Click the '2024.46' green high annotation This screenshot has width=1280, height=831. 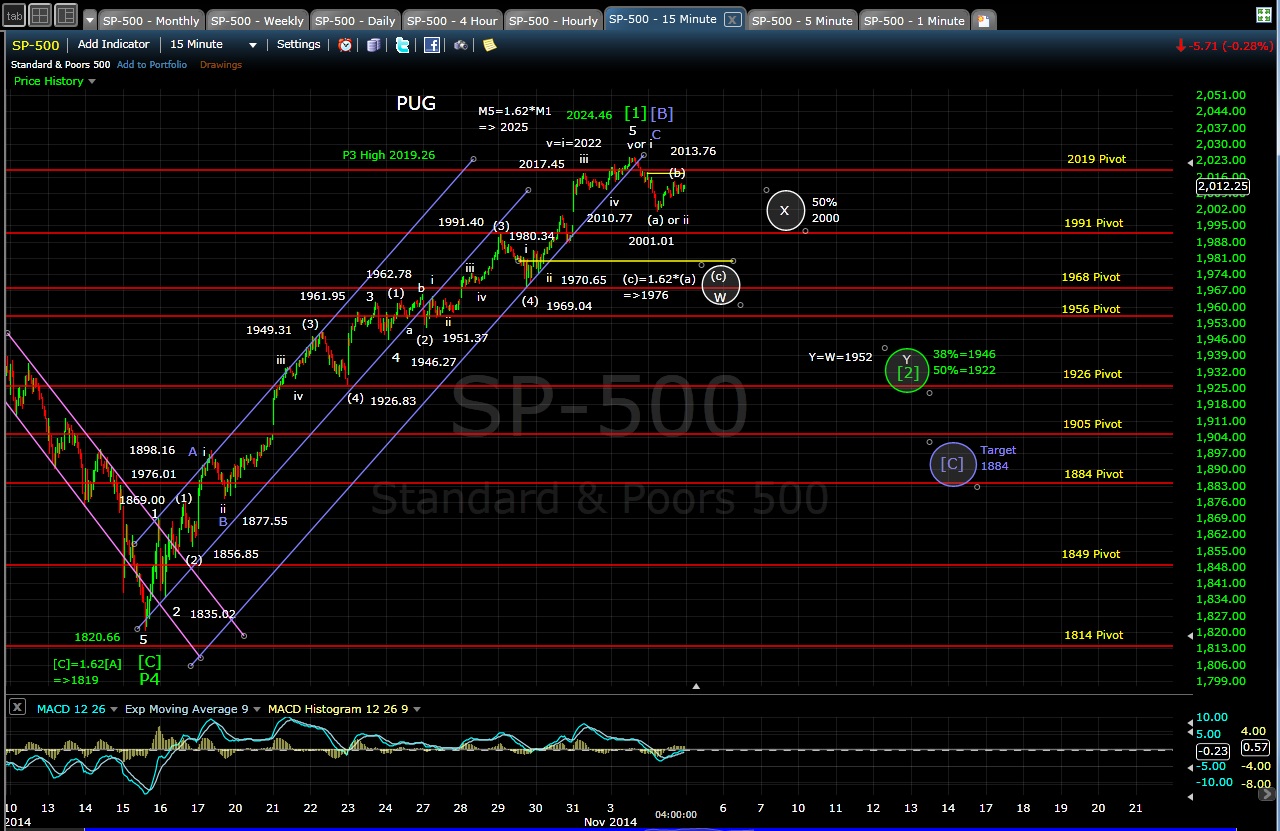tap(587, 115)
